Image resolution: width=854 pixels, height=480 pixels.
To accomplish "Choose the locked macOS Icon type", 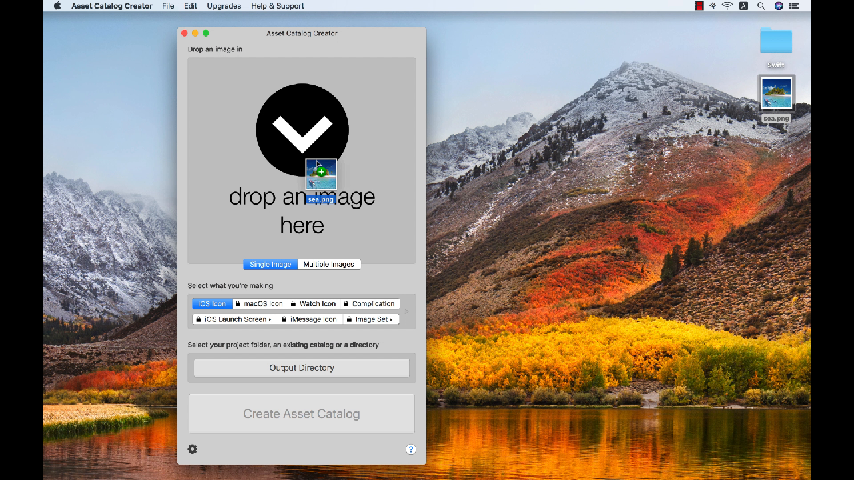I will click(x=259, y=303).
